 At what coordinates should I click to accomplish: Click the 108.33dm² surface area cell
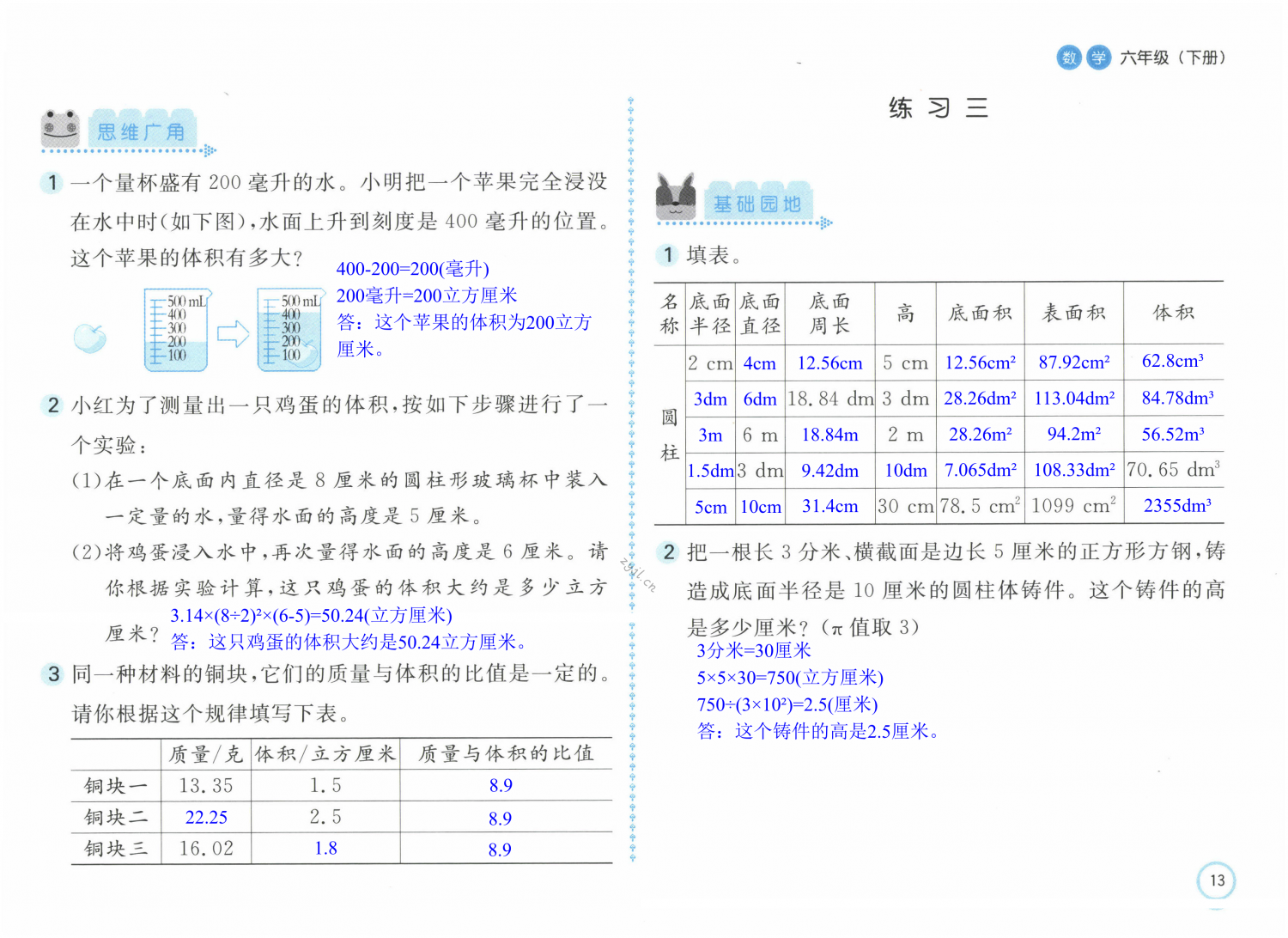pos(1074,470)
